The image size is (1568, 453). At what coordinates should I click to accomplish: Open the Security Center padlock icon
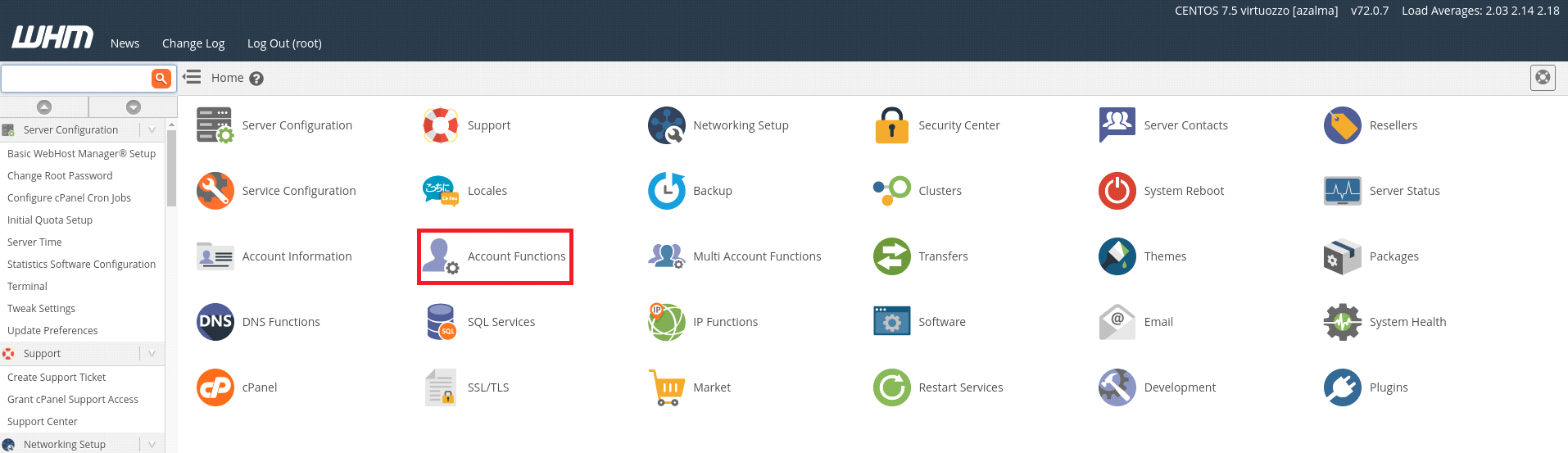(x=891, y=125)
